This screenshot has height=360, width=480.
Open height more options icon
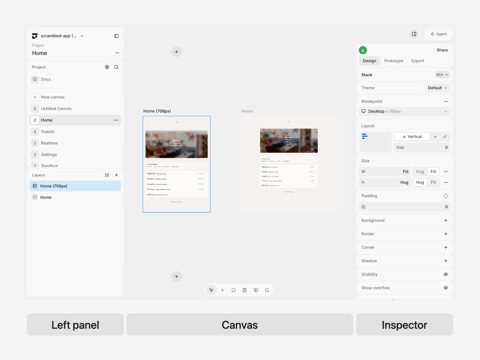coord(446,183)
